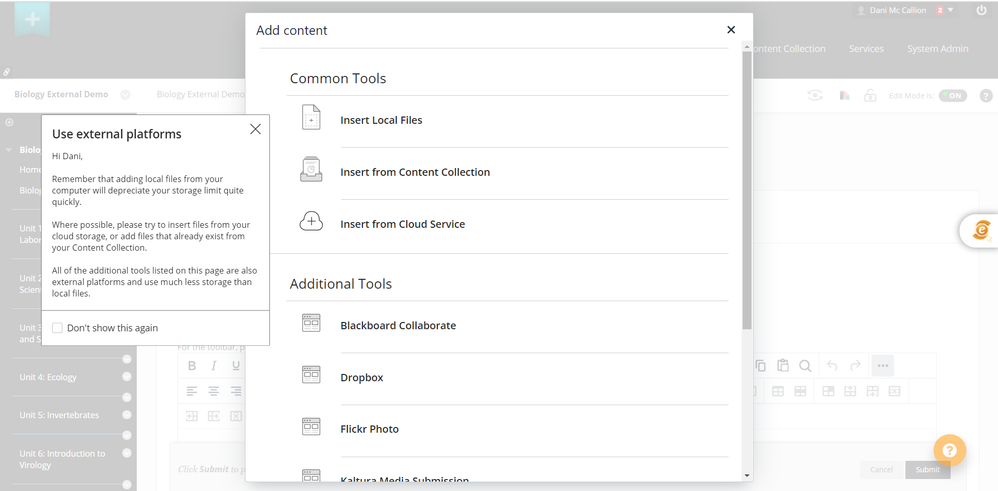This screenshot has width=998, height=491.
Task: Click the Add content dialog scrollbar thumb
Action: click(747, 190)
